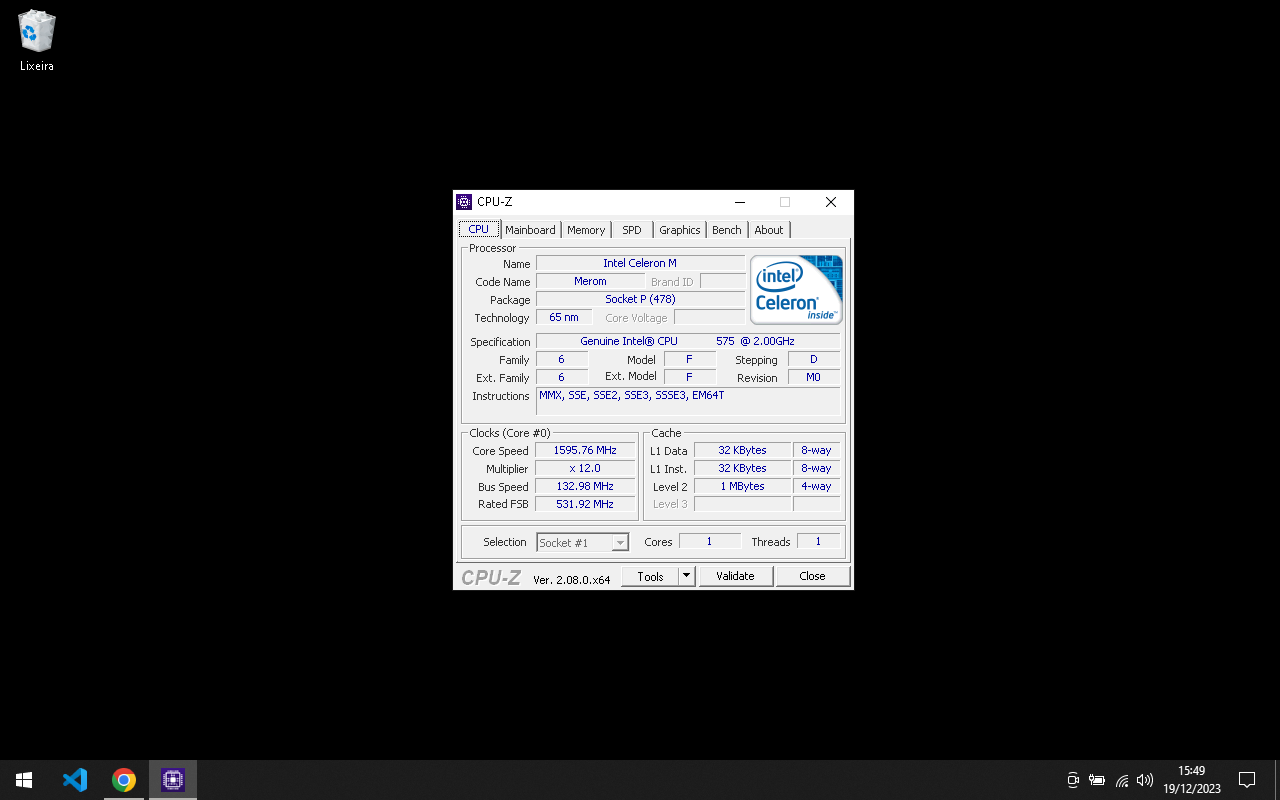Show the About tab
This screenshot has height=800, width=1280.
[x=769, y=230]
